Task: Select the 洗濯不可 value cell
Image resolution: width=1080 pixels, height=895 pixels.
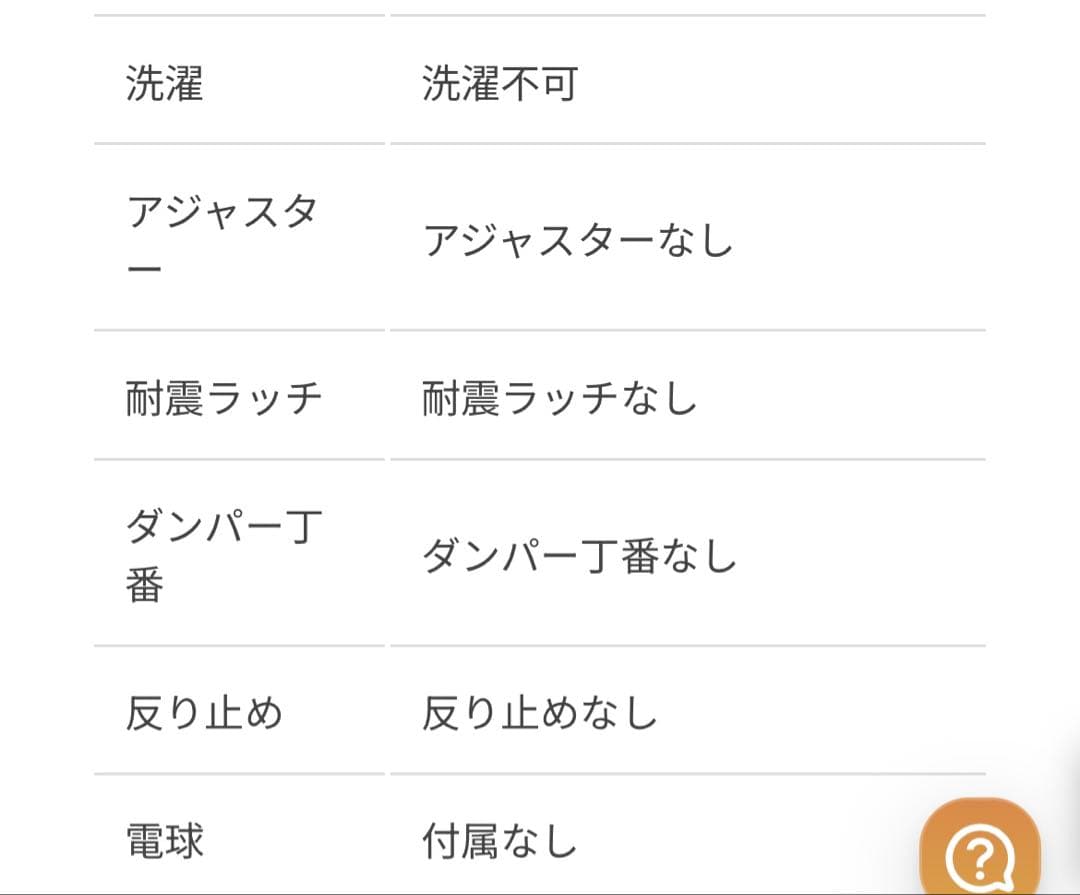Action: (x=500, y=84)
